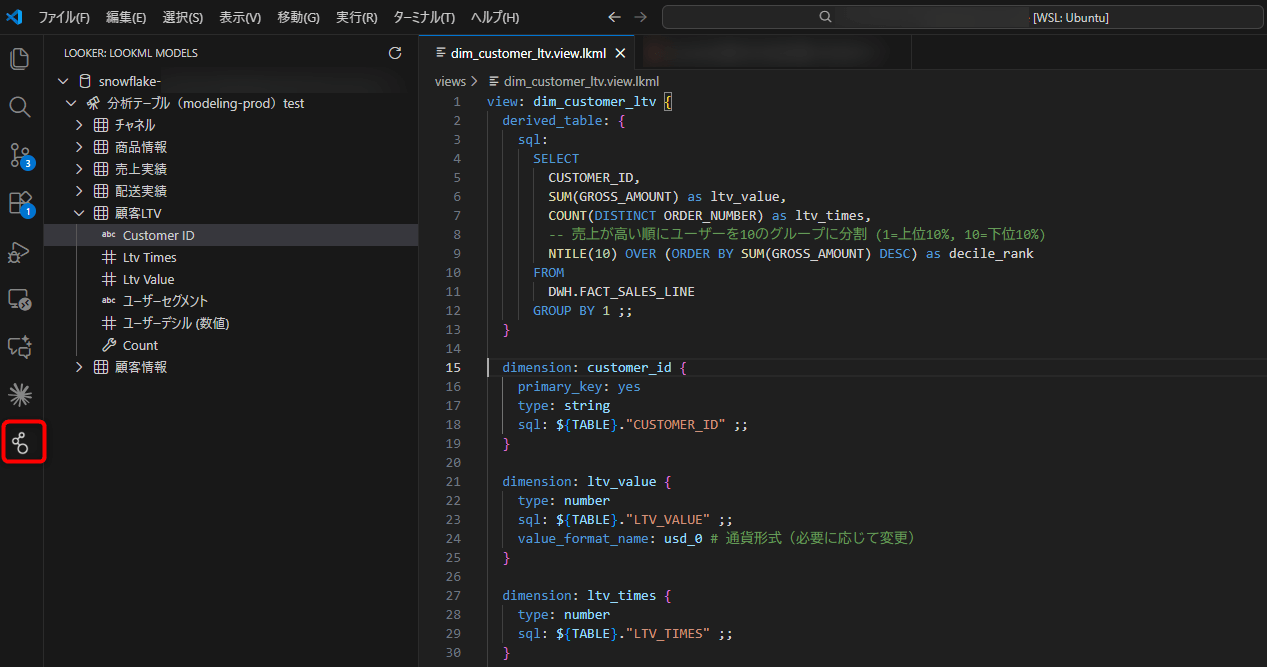This screenshot has height=667, width=1267.
Task: Open the 表示(V) menu
Action: (240, 18)
